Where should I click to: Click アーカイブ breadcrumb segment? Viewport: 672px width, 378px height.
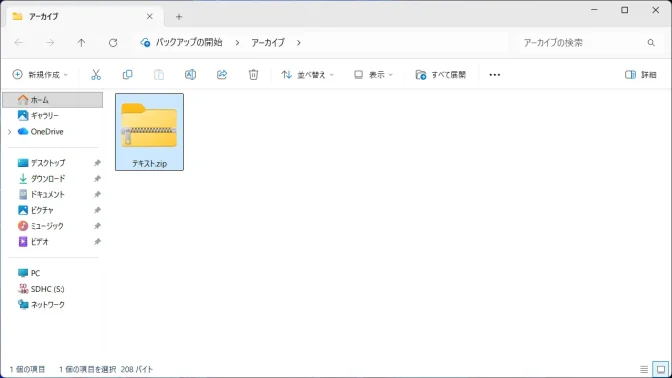click(x=268, y=42)
